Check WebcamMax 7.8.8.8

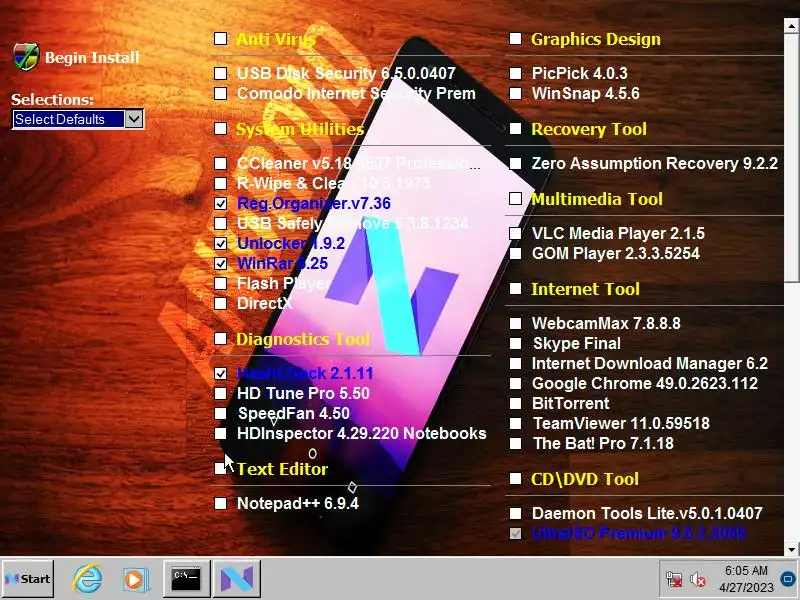click(516, 323)
